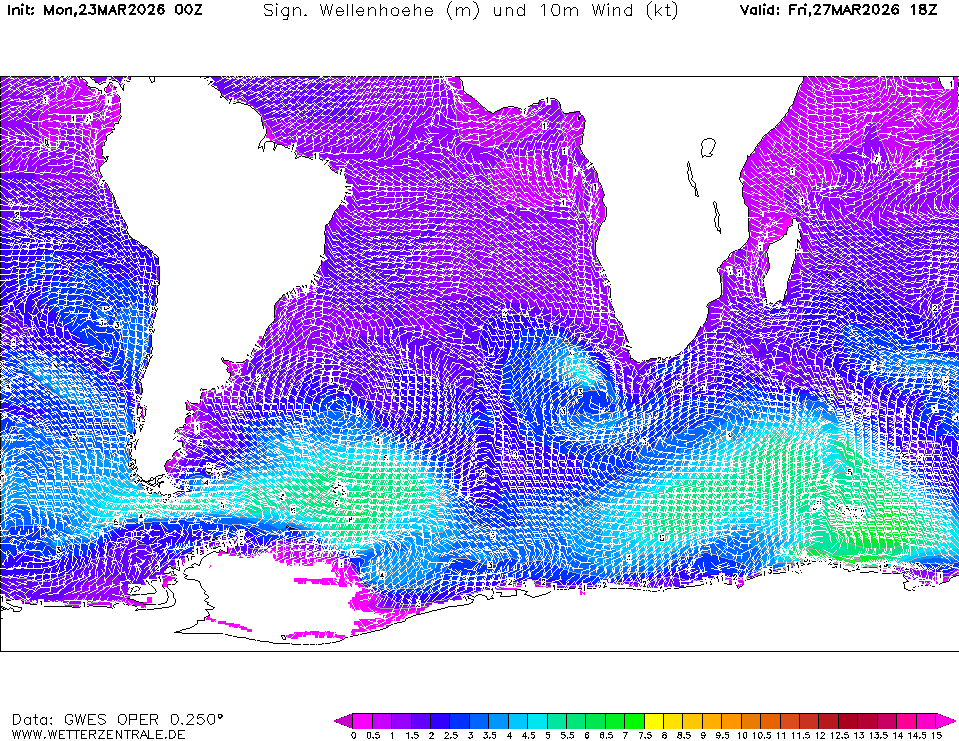Screen dimensions: 959x741
Task: Open the WWW.WETTERZENTRALE.DE link
Action: pyautogui.click(x=98, y=734)
